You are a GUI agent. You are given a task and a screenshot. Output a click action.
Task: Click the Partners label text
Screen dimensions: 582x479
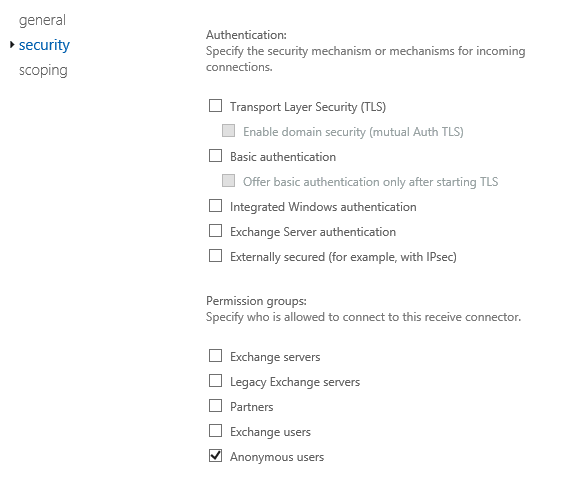tap(252, 407)
